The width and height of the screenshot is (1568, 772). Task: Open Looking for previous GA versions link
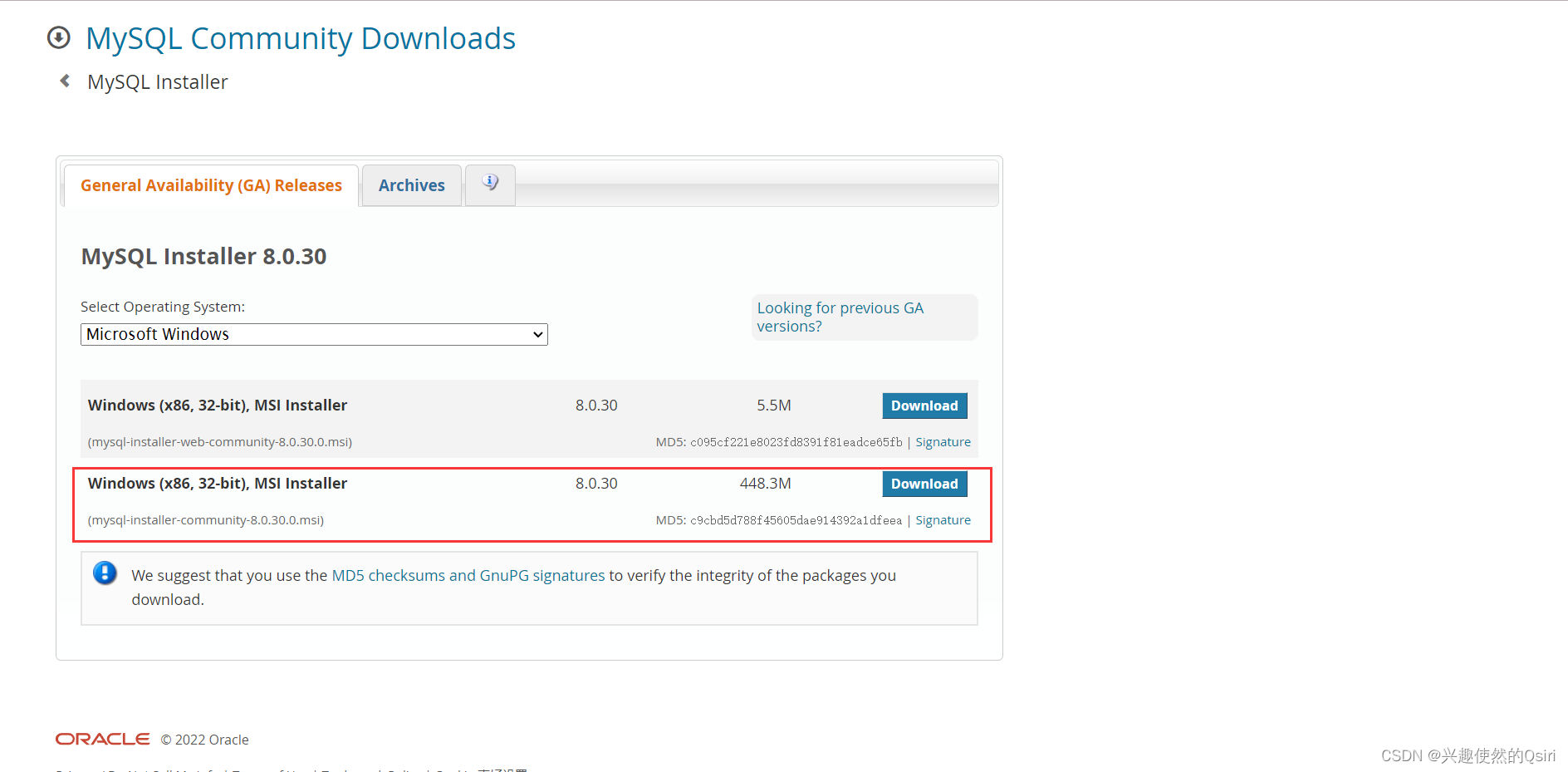point(840,317)
